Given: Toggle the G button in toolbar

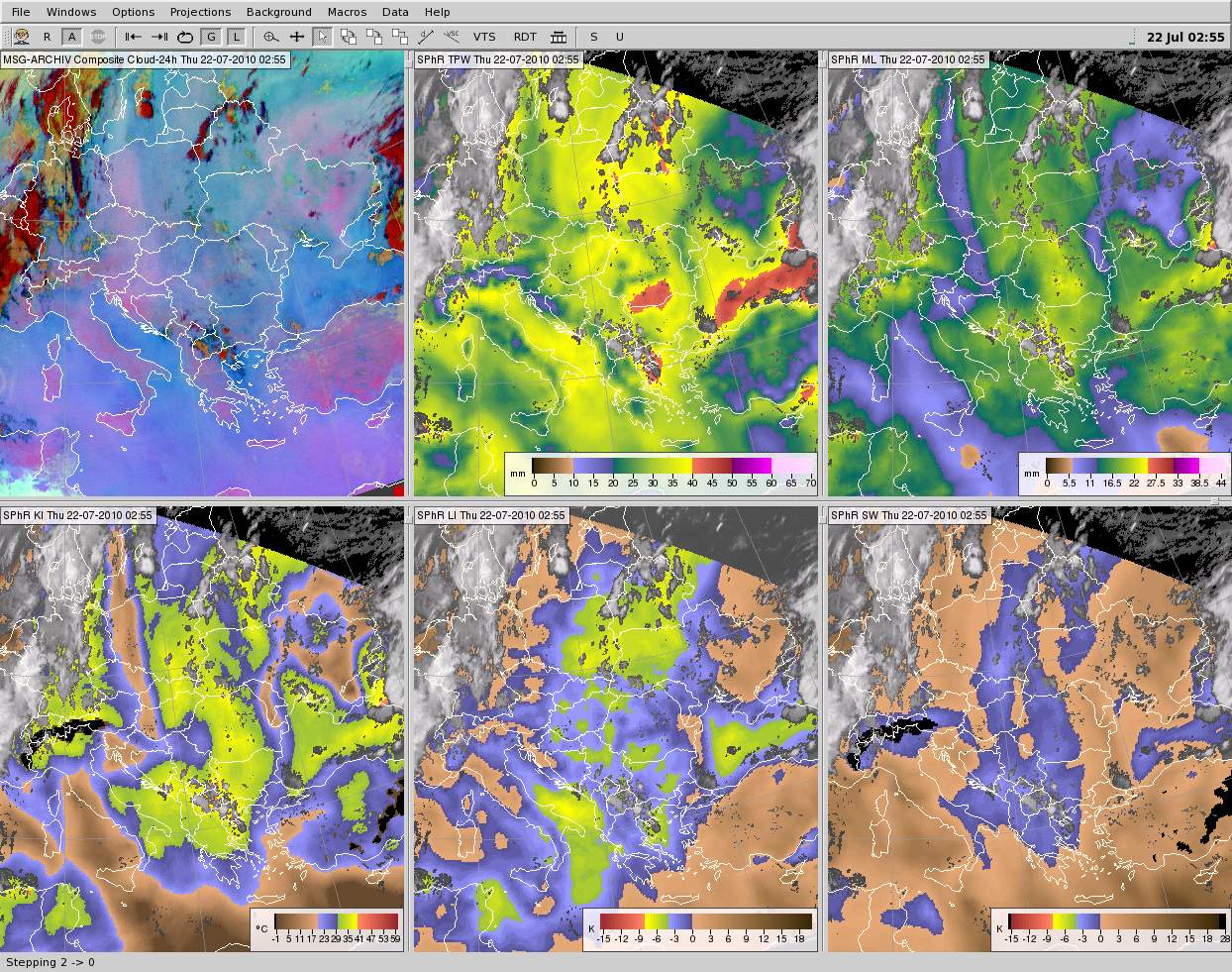Looking at the screenshot, I should pyautogui.click(x=211, y=37).
